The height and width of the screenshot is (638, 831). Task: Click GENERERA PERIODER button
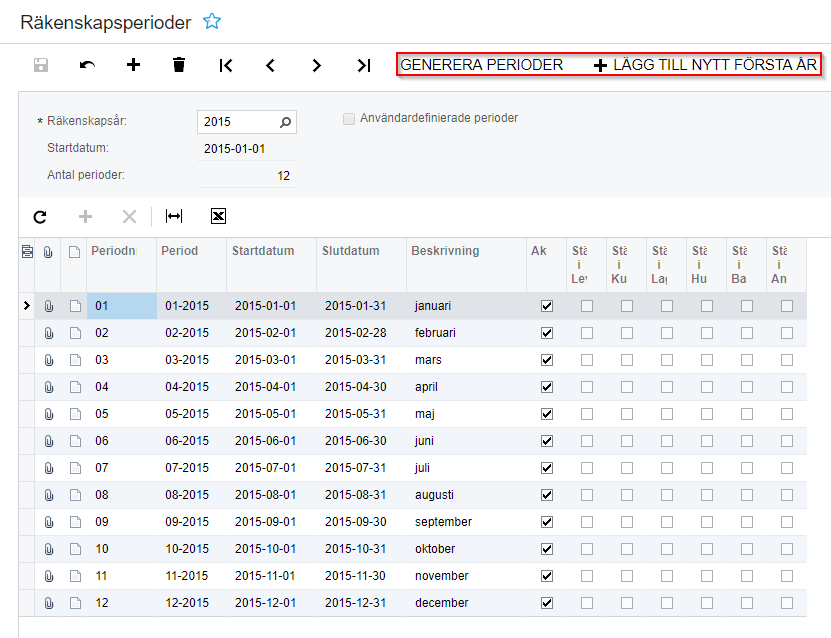pyautogui.click(x=482, y=65)
